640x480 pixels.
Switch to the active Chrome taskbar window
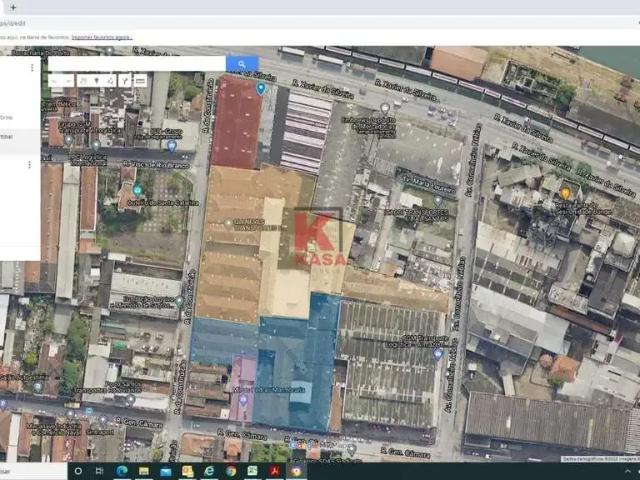coord(296,471)
